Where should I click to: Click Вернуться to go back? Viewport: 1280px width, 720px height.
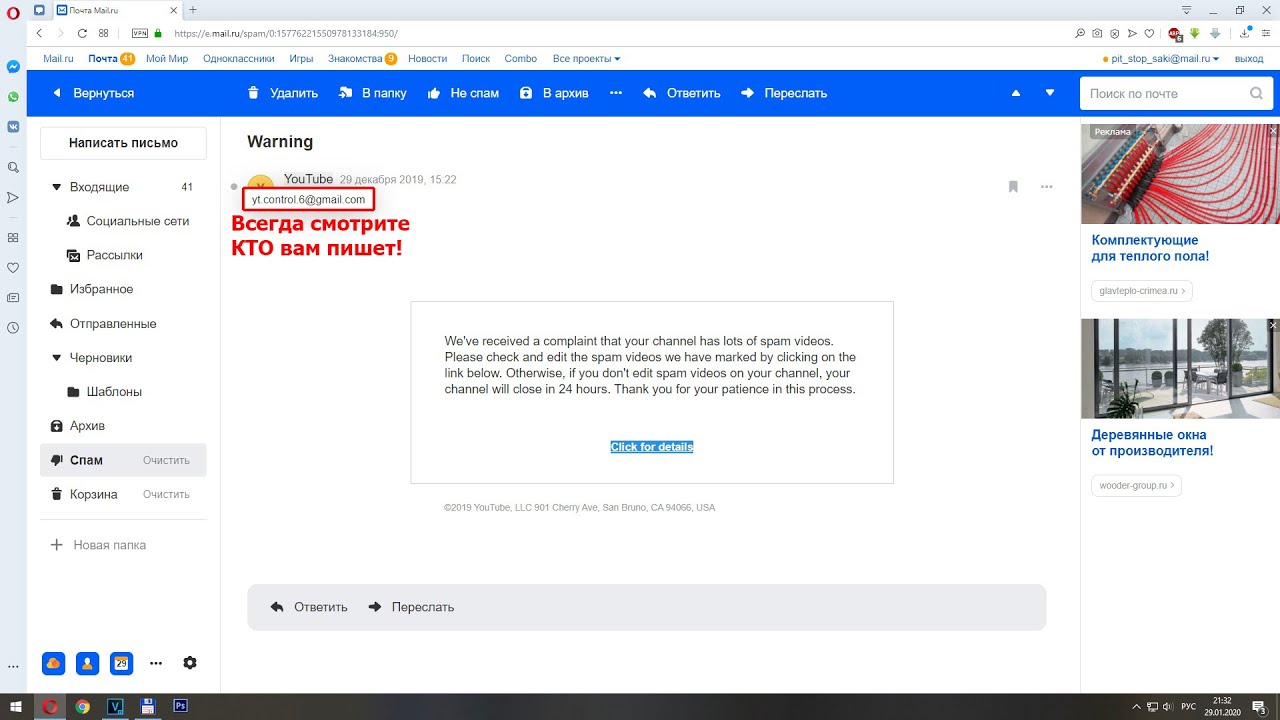point(93,93)
